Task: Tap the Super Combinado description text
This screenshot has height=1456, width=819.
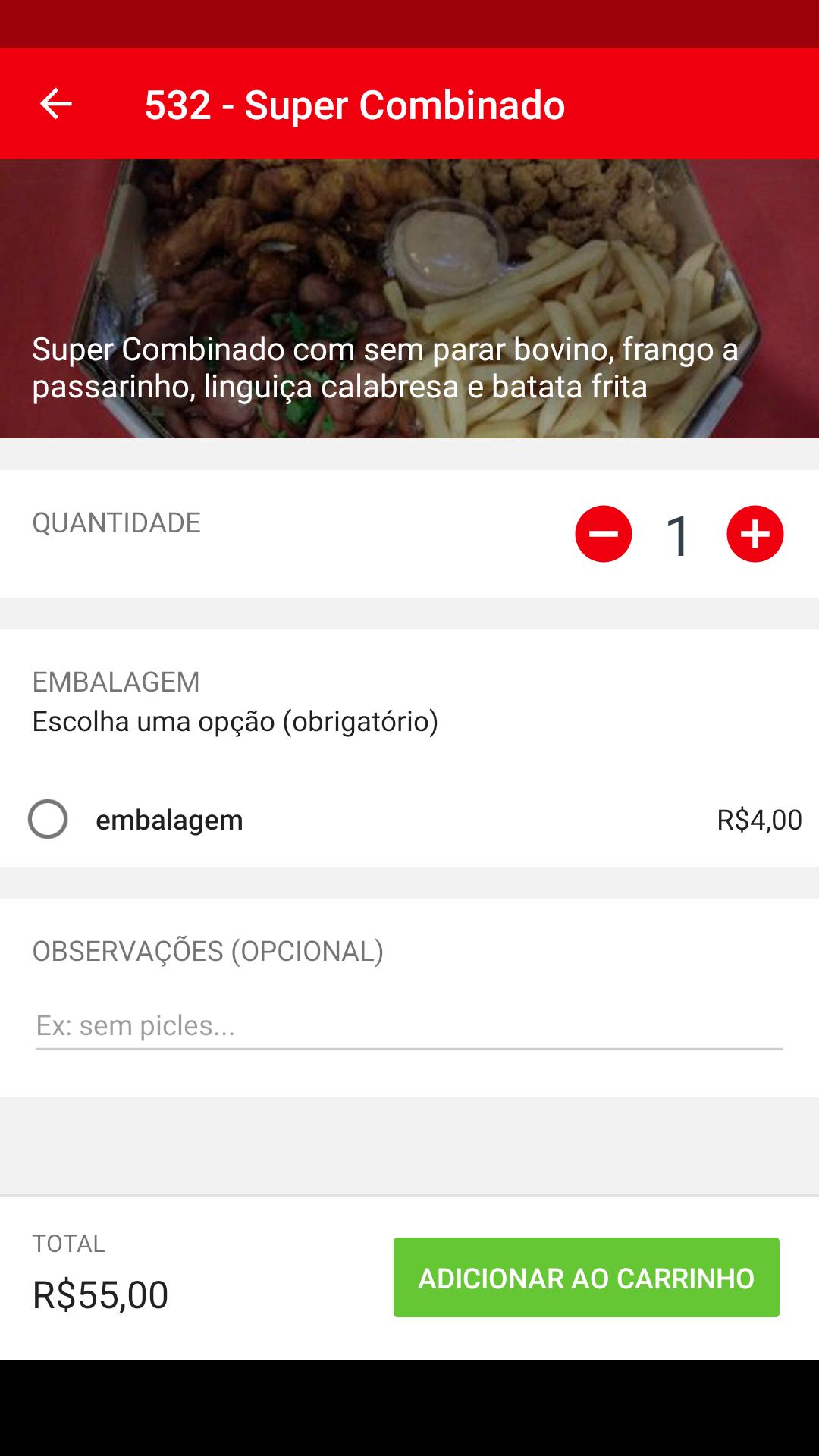Action: tap(385, 368)
